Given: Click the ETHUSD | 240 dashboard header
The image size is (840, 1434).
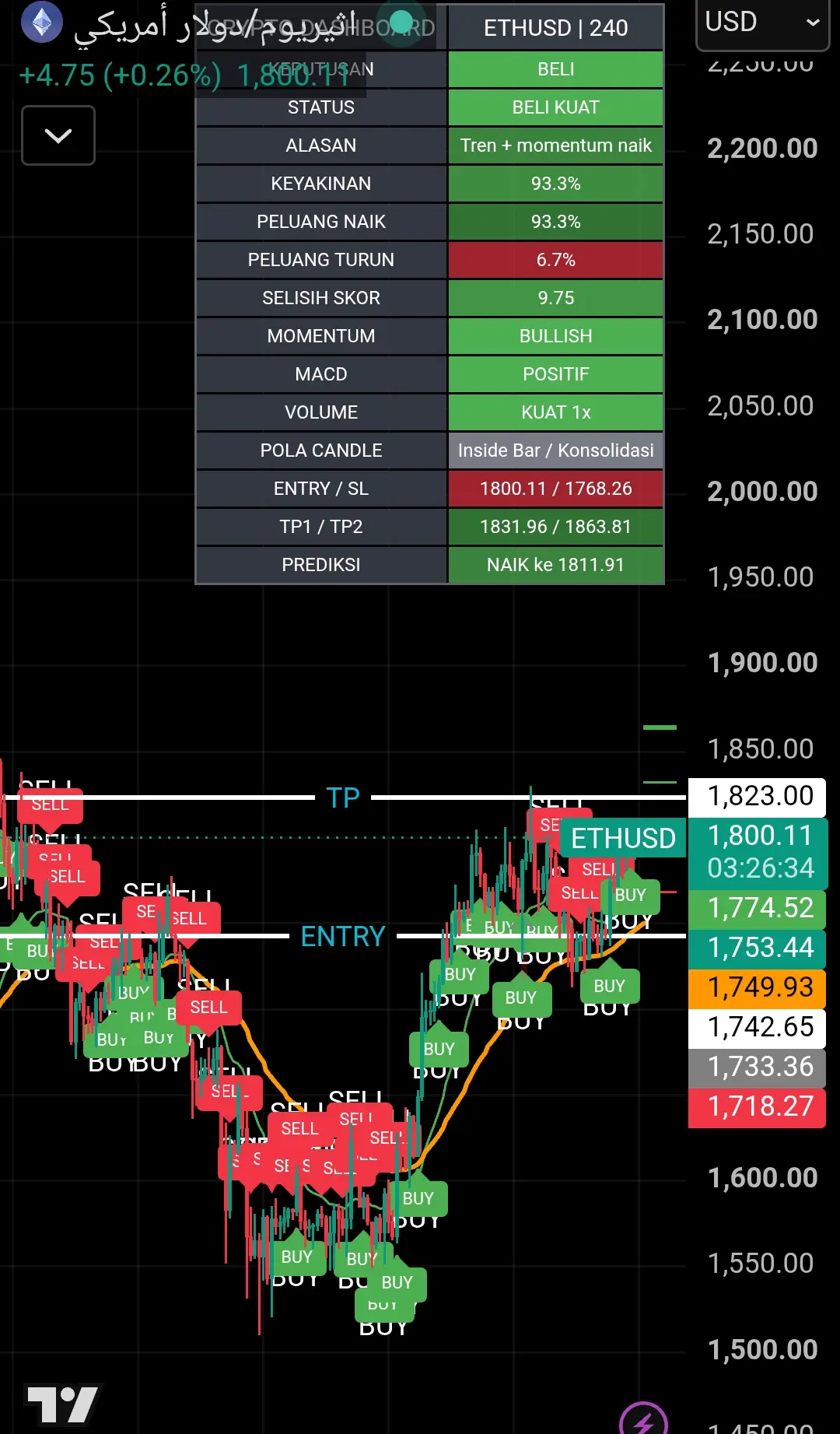Looking at the screenshot, I should click(x=555, y=28).
